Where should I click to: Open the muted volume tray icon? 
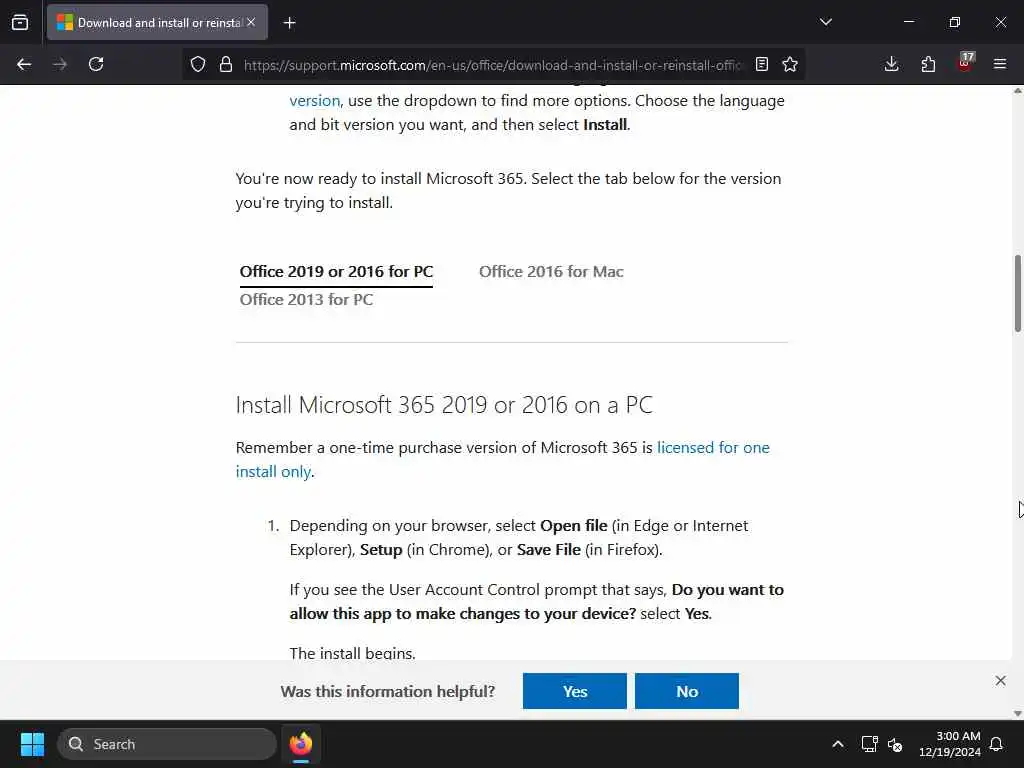(895, 744)
